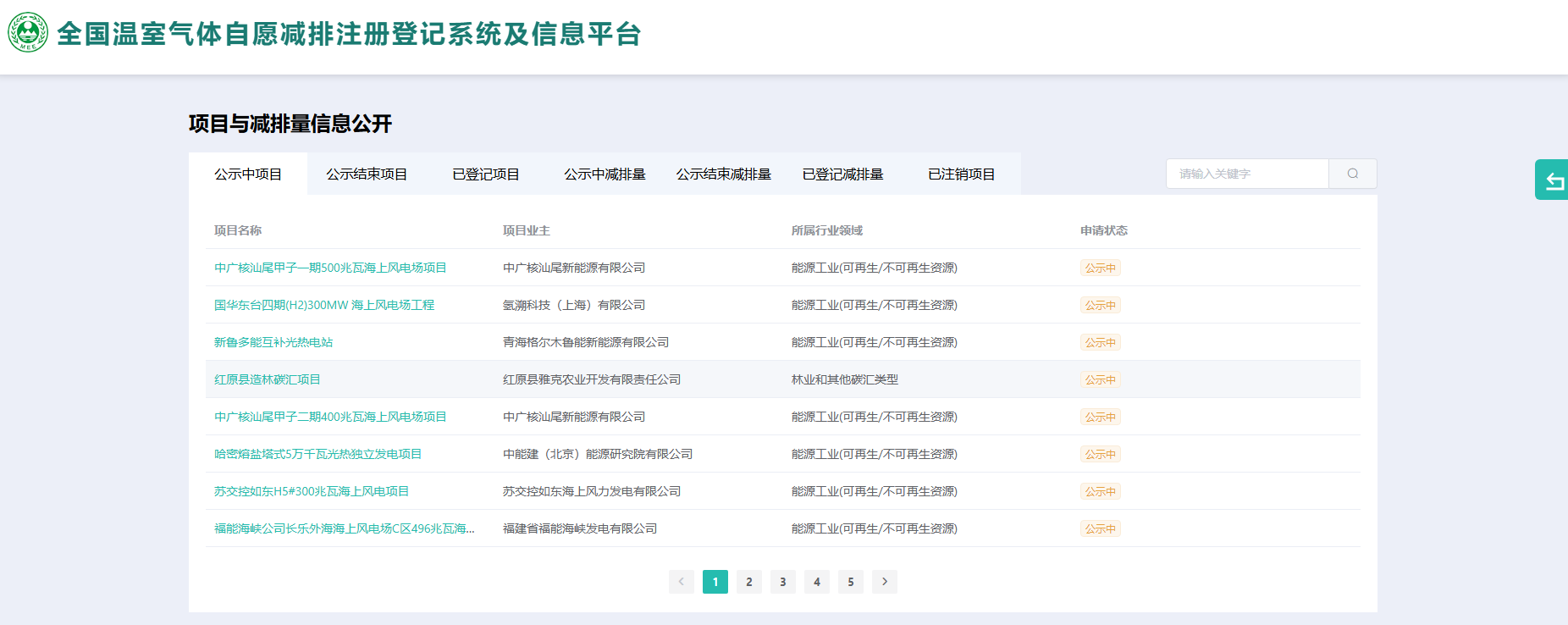Switch to 公示结束项目 tab
This screenshot has height=625, width=1568.
367,174
